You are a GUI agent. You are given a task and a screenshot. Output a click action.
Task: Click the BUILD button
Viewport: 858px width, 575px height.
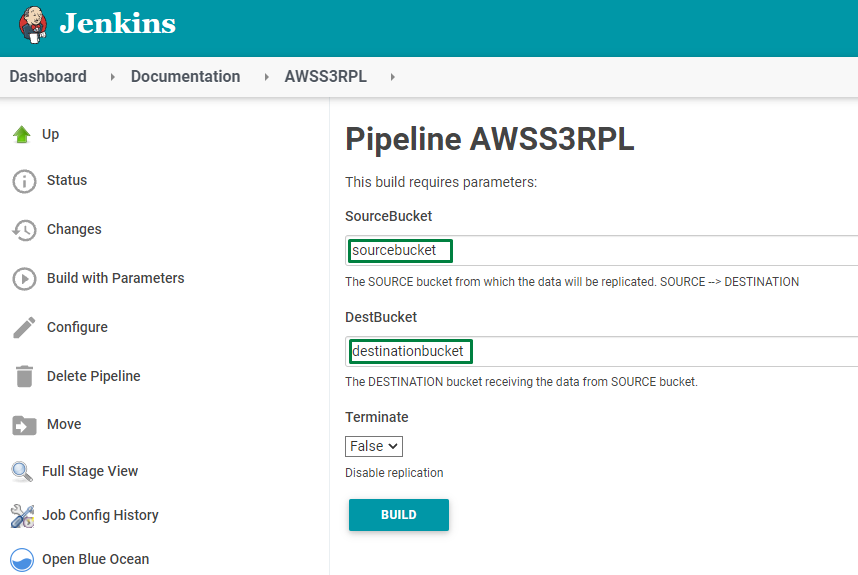coord(399,515)
